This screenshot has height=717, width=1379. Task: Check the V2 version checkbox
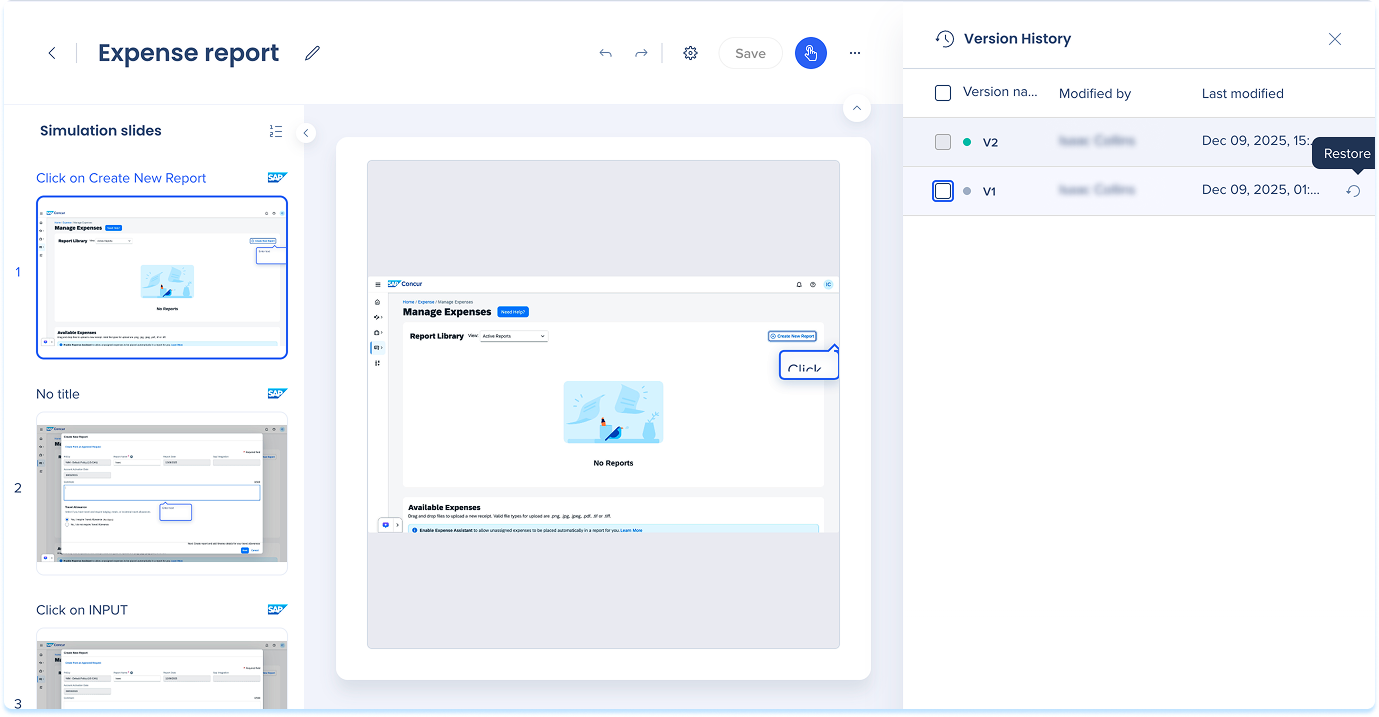click(943, 142)
